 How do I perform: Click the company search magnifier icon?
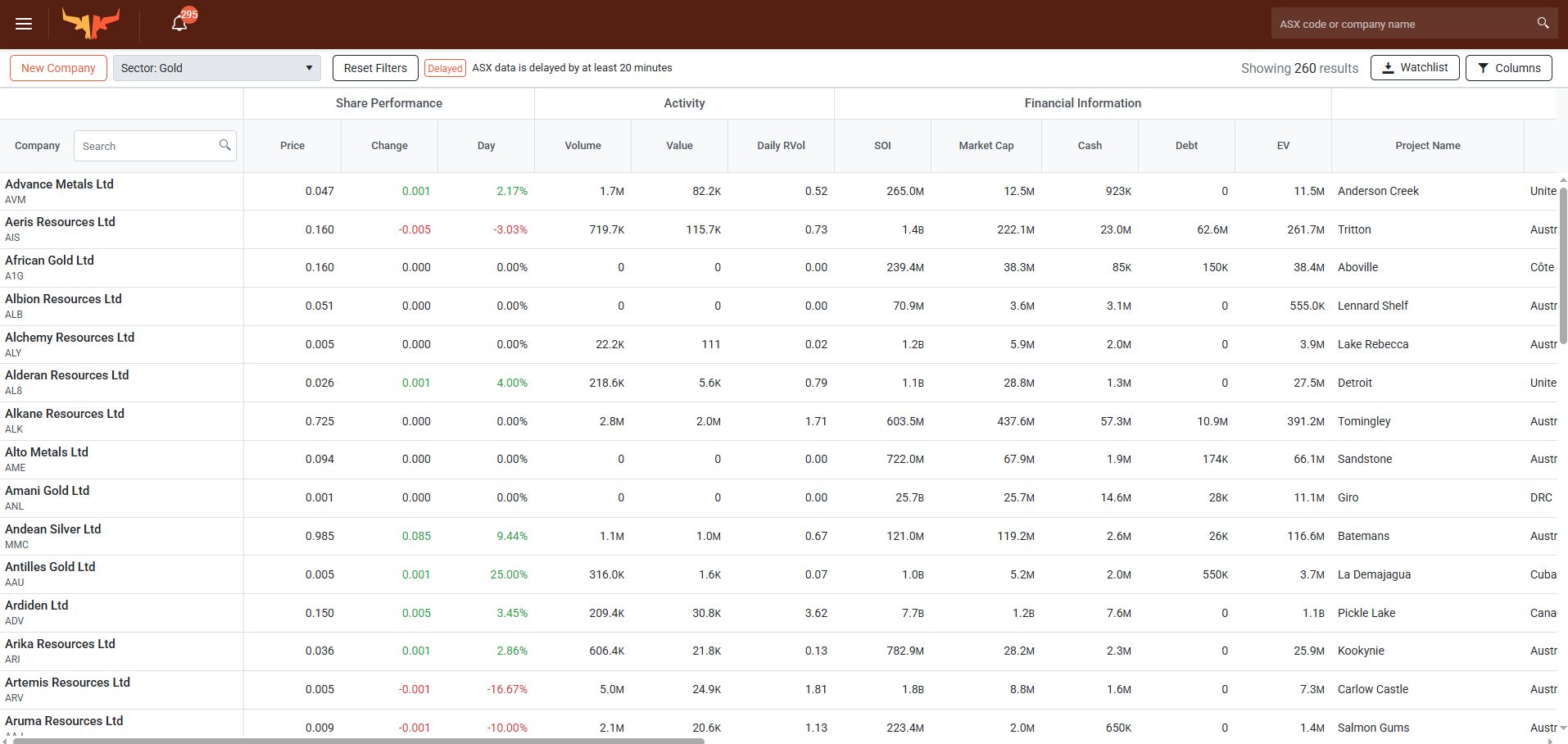pyautogui.click(x=224, y=145)
